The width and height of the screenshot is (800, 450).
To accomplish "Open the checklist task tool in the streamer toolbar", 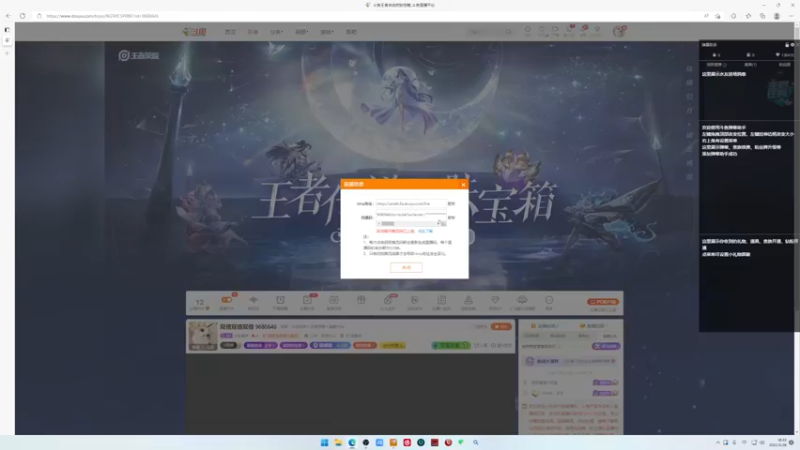I will [x=307, y=302].
